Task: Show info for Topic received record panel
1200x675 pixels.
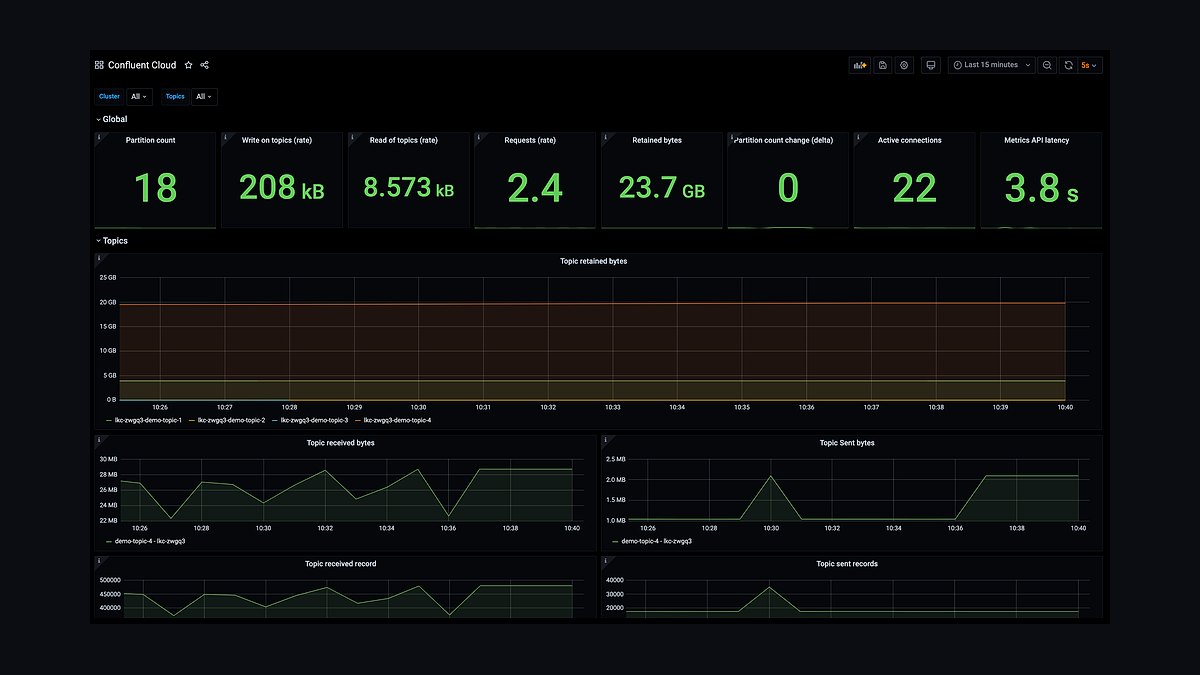Action: (x=99, y=561)
